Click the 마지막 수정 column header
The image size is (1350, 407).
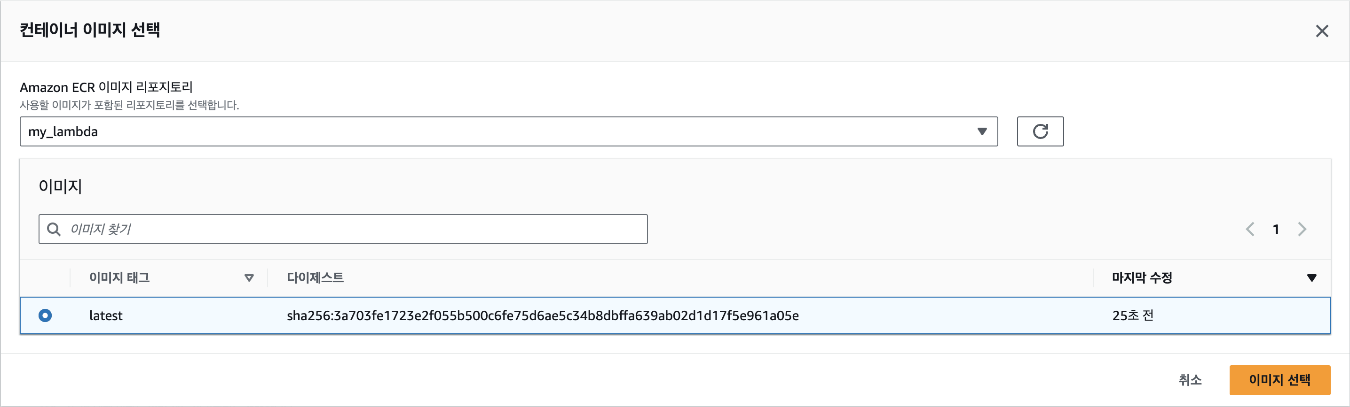click(1142, 278)
